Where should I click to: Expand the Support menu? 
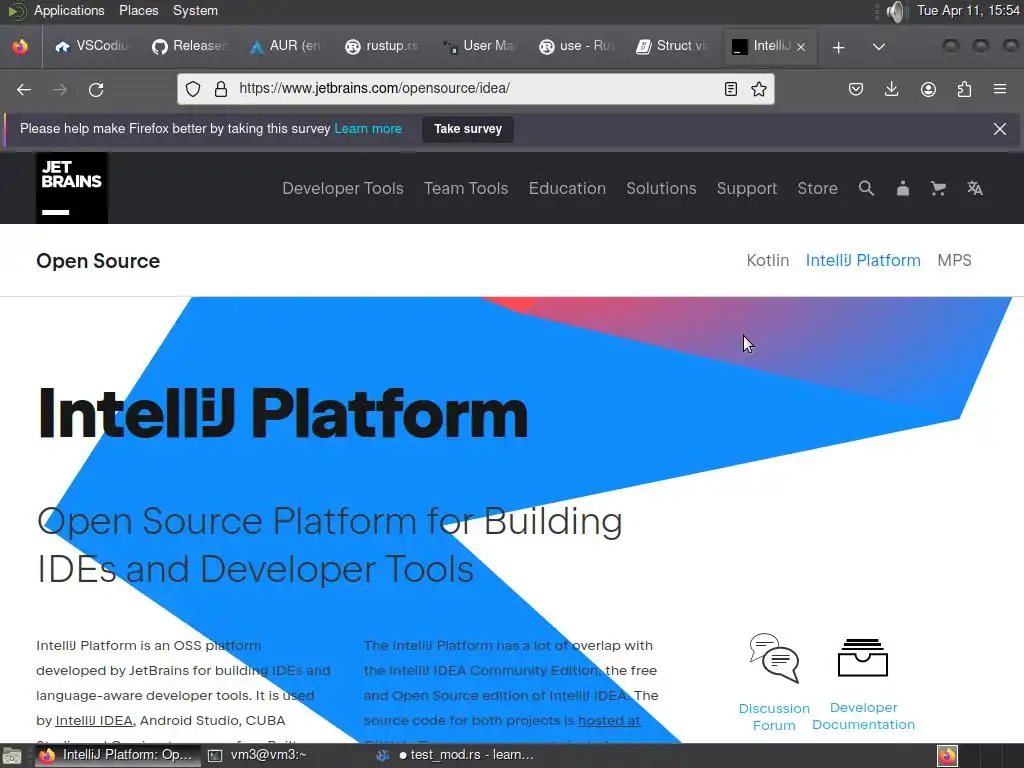pos(746,189)
